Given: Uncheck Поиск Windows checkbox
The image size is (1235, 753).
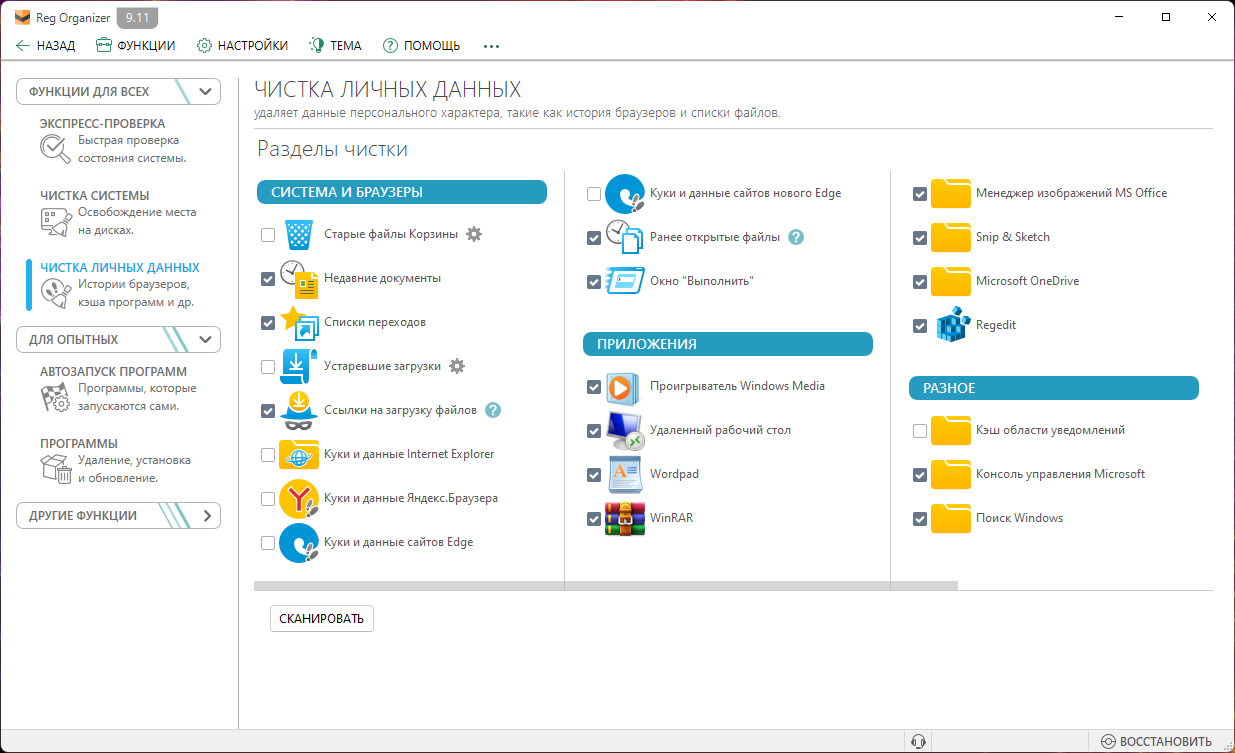Looking at the screenshot, I should coord(920,519).
